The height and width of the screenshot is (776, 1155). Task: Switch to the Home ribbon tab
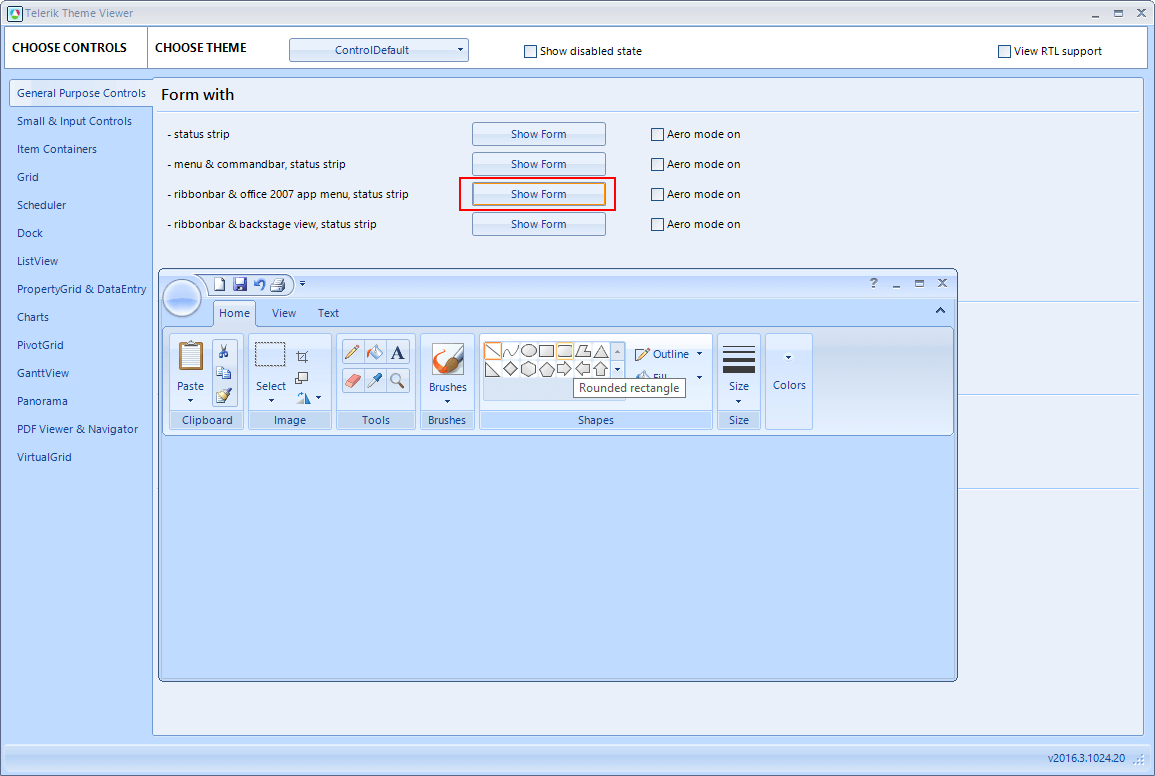pos(234,313)
